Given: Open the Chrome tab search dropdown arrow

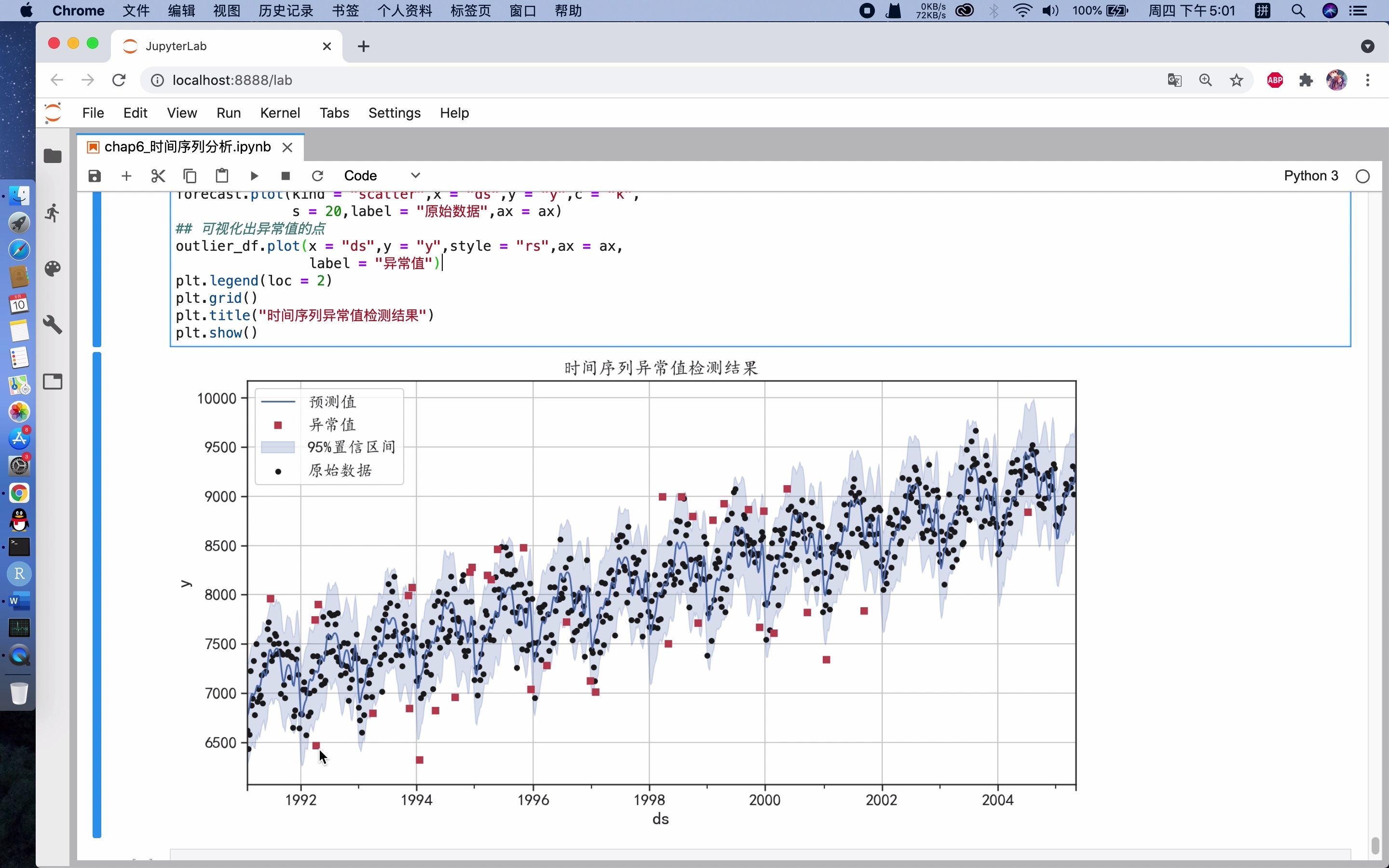Looking at the screenshot, I should [x=1367, y=46].
